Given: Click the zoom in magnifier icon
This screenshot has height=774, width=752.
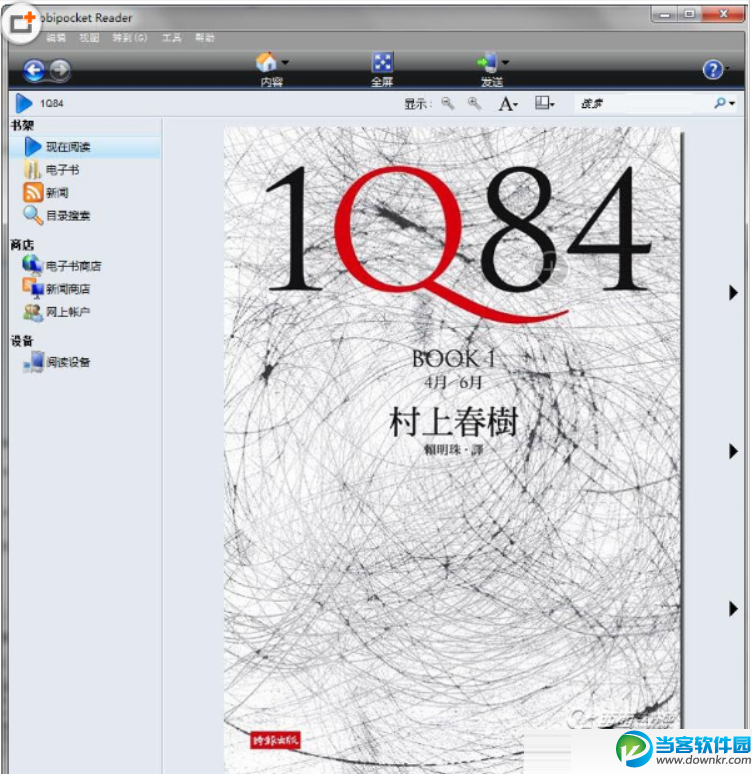Looking at the screenshot, I should 474,103.
